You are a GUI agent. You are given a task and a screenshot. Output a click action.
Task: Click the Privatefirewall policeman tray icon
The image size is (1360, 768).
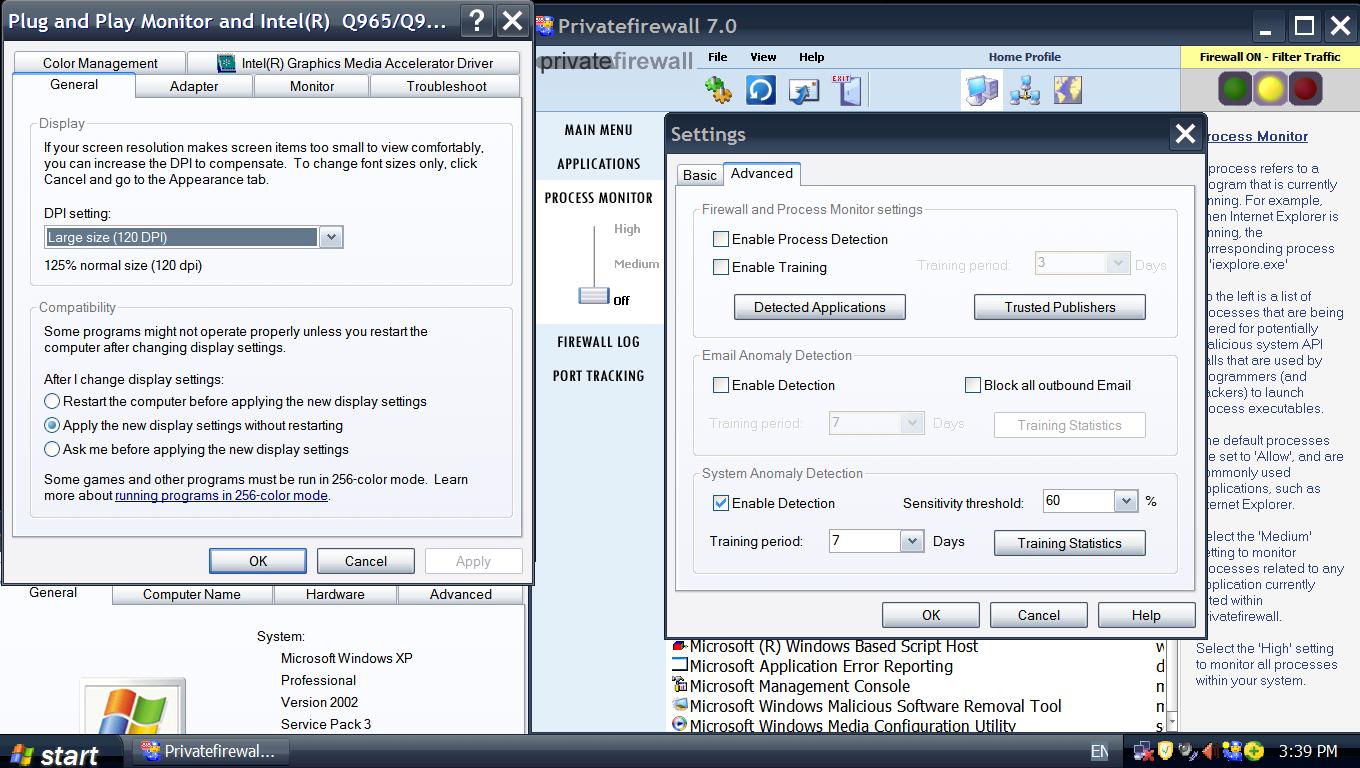(1232, 751)
